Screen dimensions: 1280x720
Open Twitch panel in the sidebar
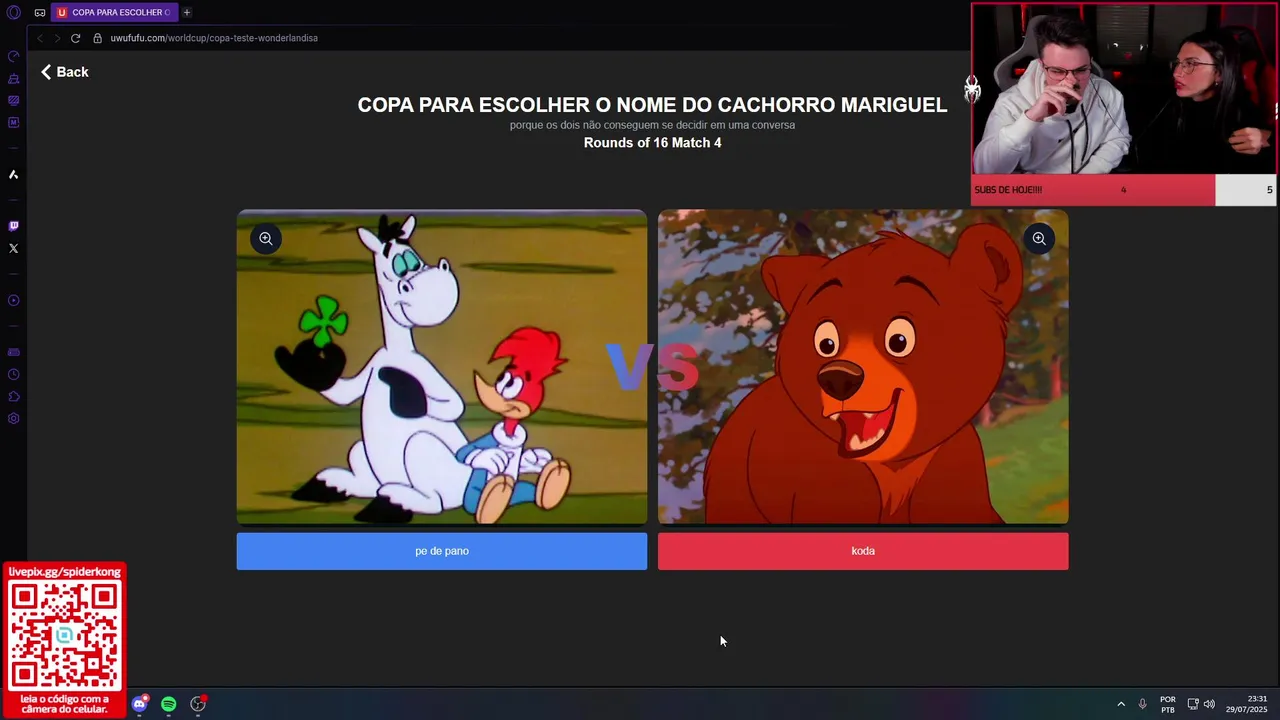(13, 226)
